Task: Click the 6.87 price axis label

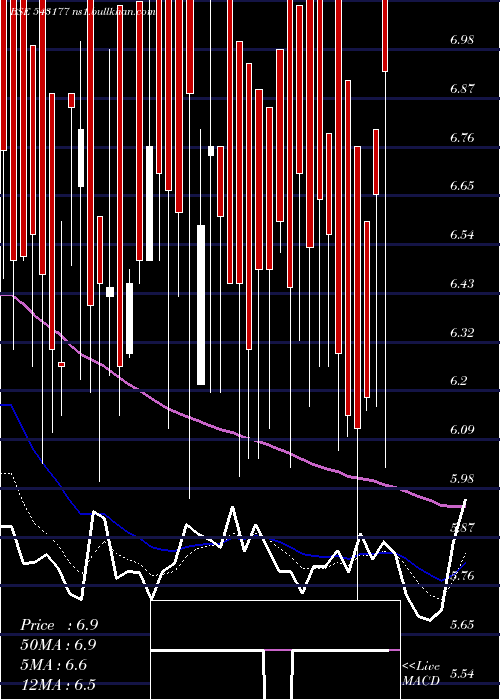Action: click(x=462, y=88)
